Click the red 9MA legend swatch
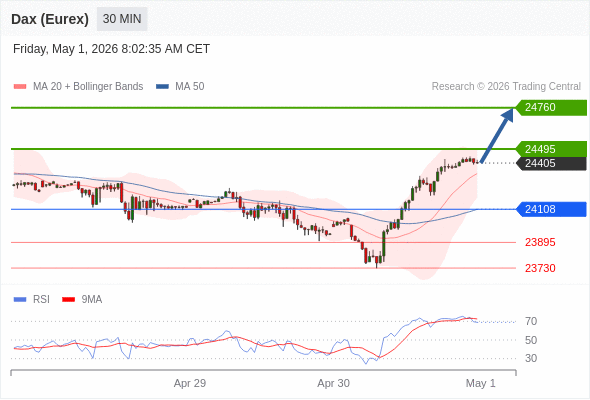This screenshot has height=400, width=590. pyautogui.click(x=68, y=300)
